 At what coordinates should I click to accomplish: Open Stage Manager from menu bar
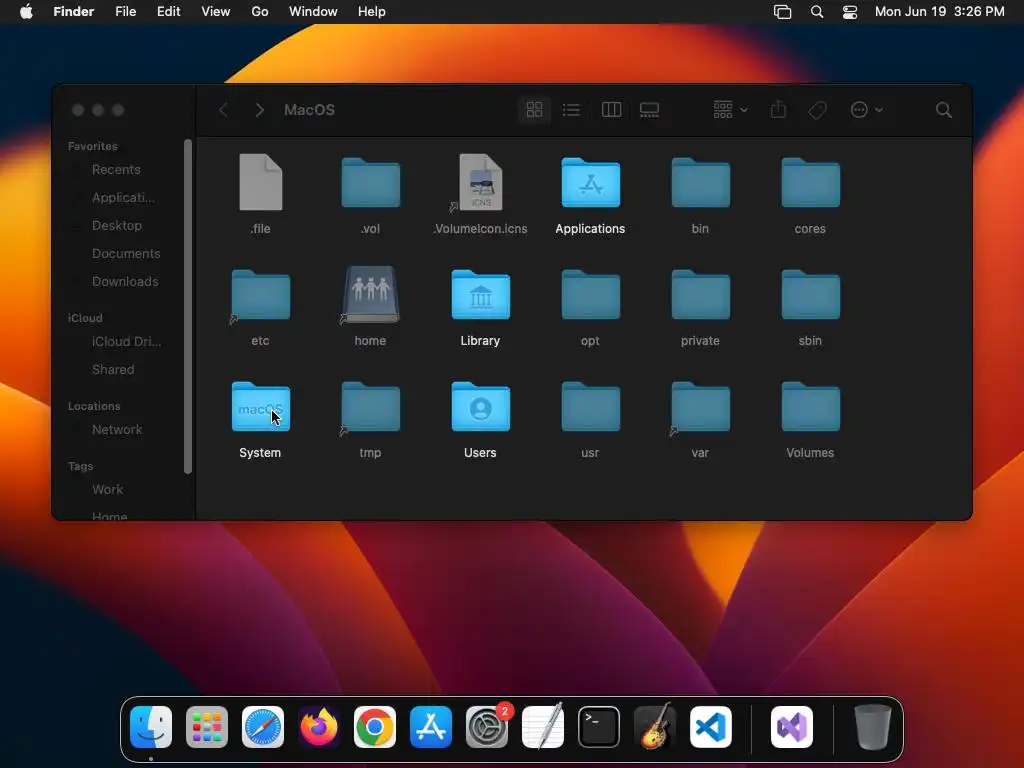[782, 12]
